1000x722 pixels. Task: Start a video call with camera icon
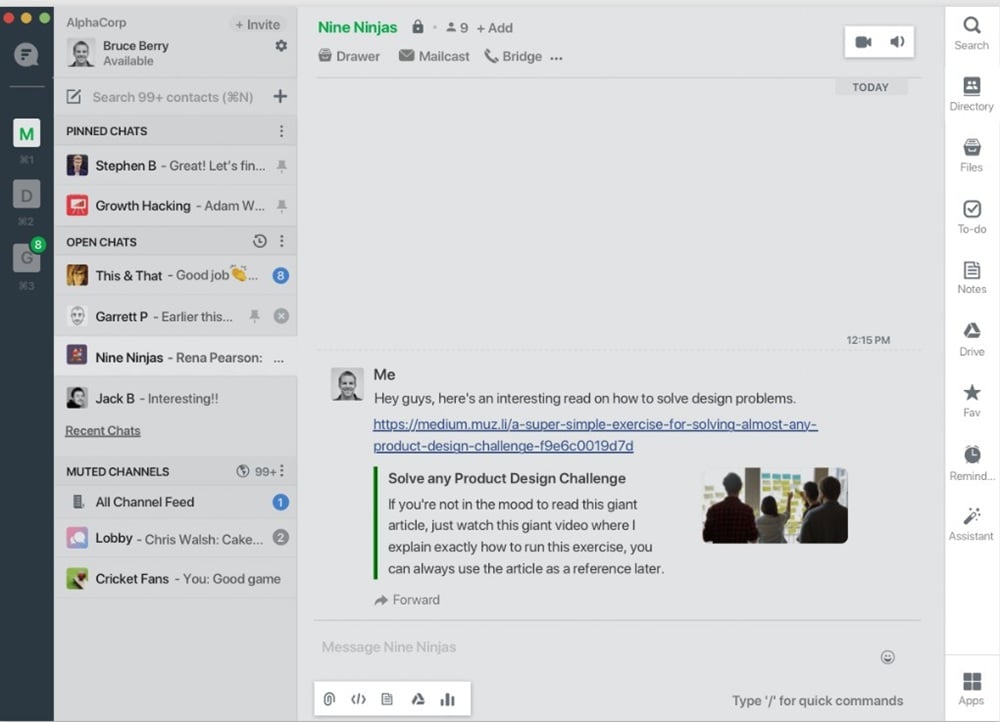point(863,42)
